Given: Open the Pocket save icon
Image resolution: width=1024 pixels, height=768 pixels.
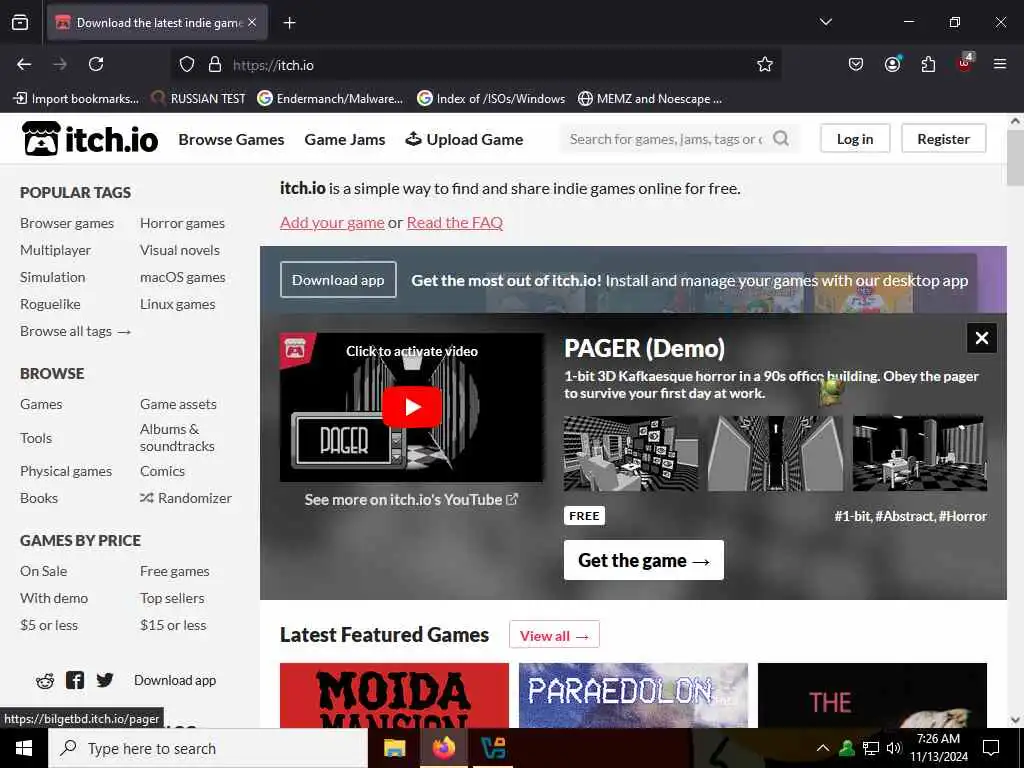Looking at the screenshot, I should tap(856, 64).
